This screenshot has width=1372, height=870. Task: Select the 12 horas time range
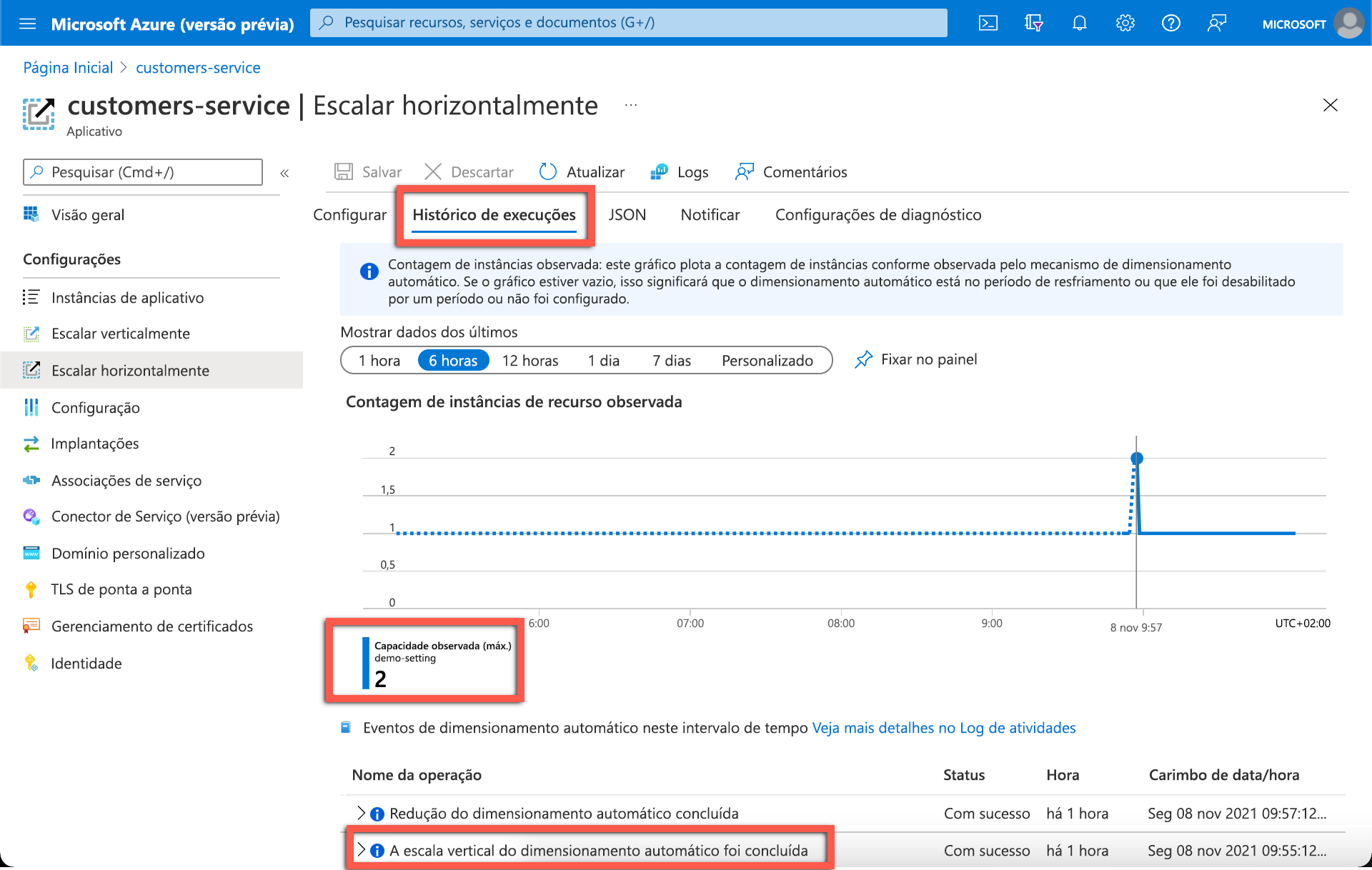coord(530,361)
